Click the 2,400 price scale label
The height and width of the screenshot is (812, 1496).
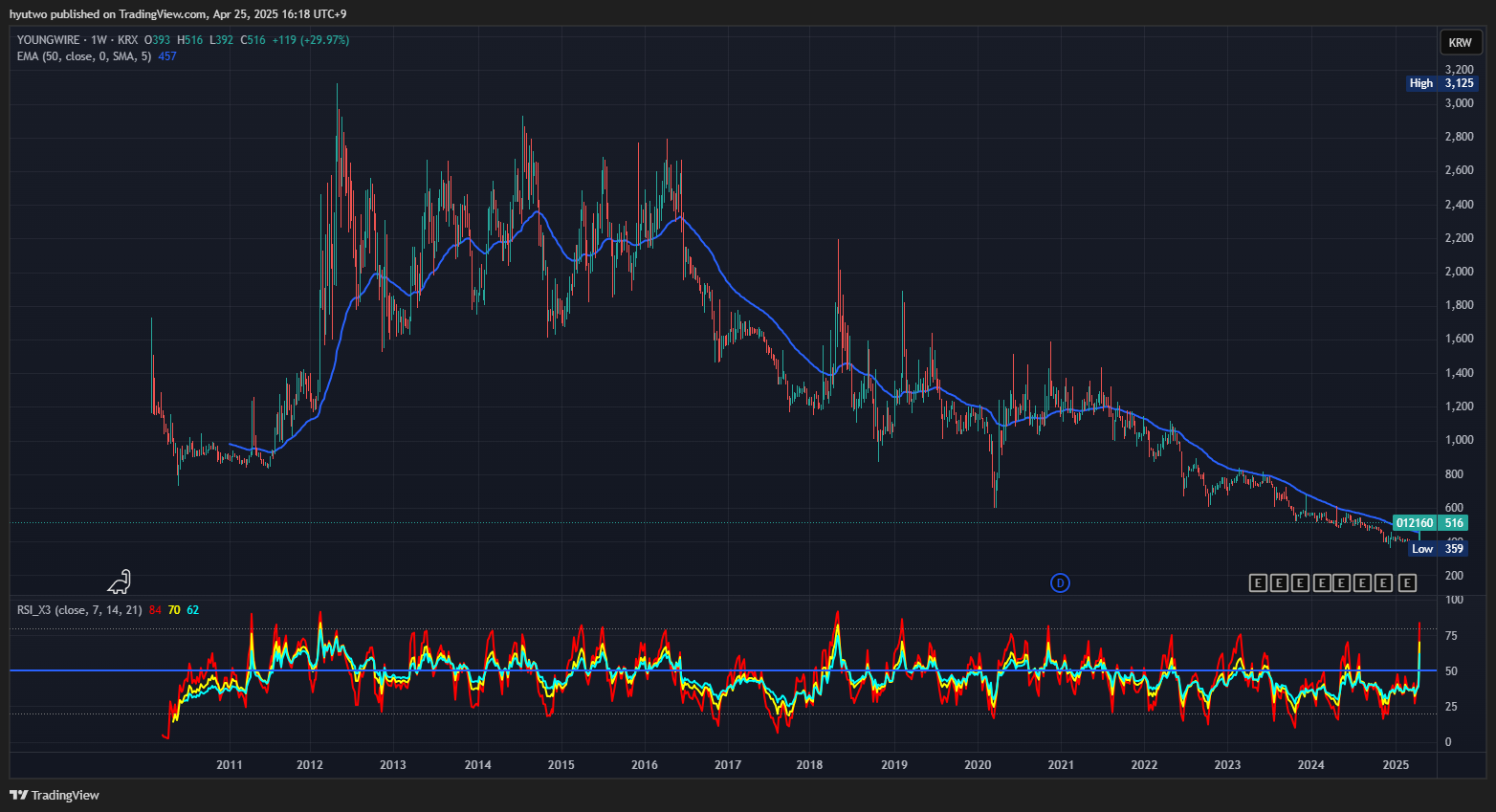[1460, 205]
